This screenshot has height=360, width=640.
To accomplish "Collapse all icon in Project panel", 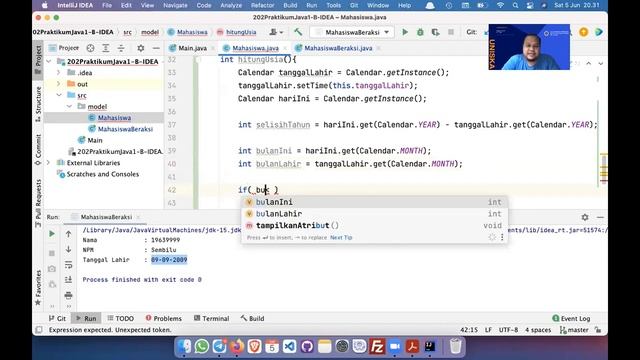I will tap(121, 48).
